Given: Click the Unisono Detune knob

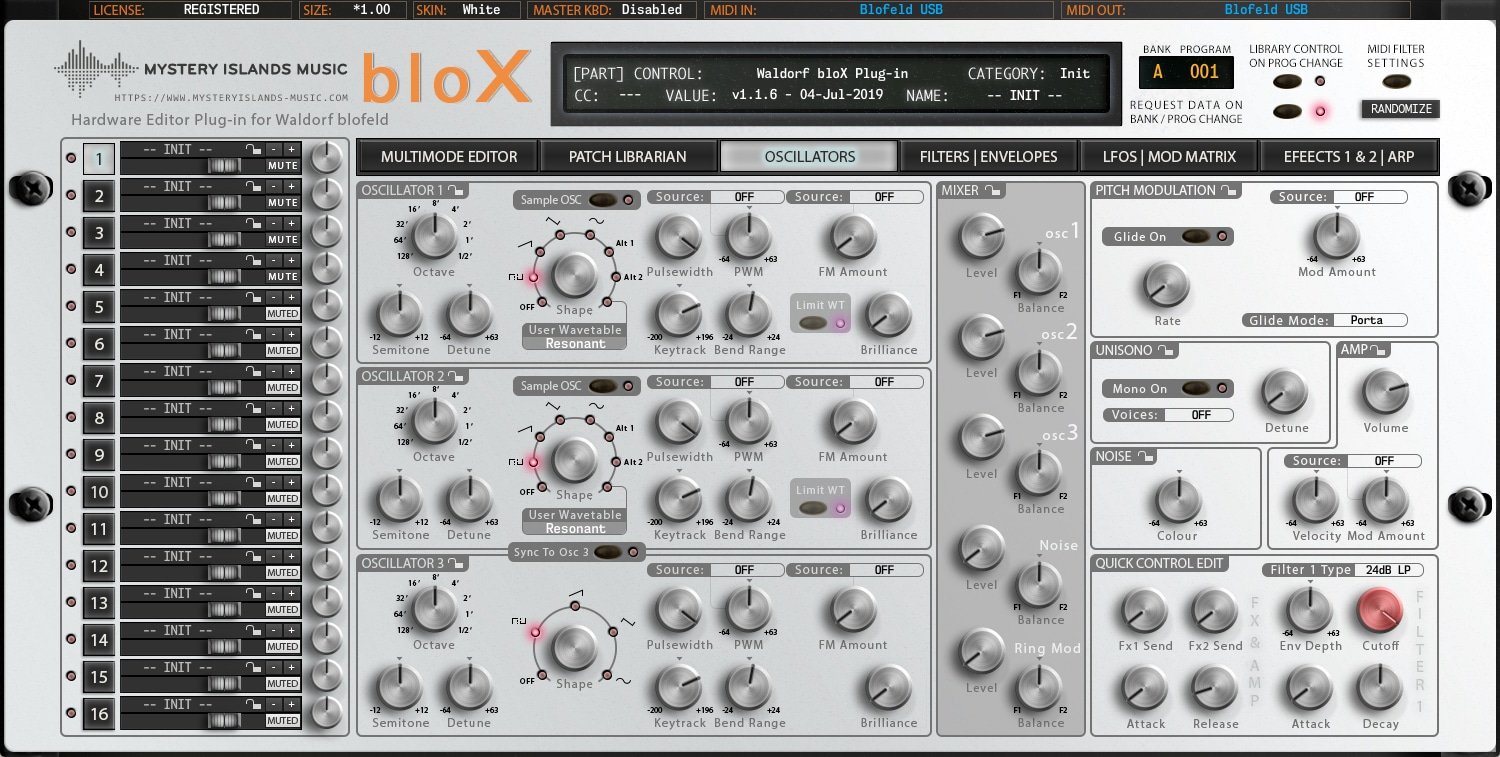Looking at the screenshot, I should (1286, 392).
